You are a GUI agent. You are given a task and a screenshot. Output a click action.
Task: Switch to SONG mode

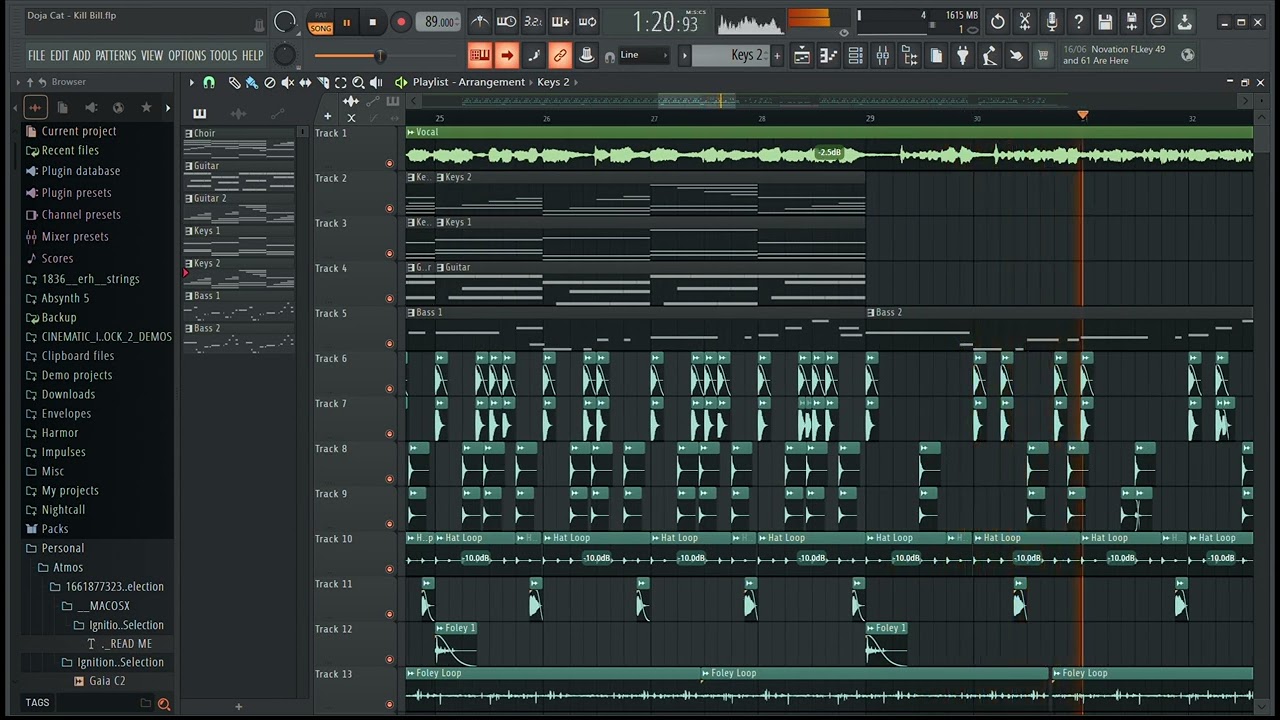point(320,28)
